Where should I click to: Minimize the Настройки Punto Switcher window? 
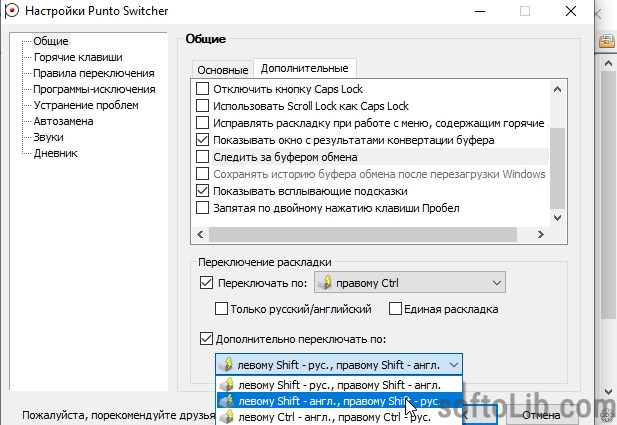pyautogui.click(x=480, y=11)
